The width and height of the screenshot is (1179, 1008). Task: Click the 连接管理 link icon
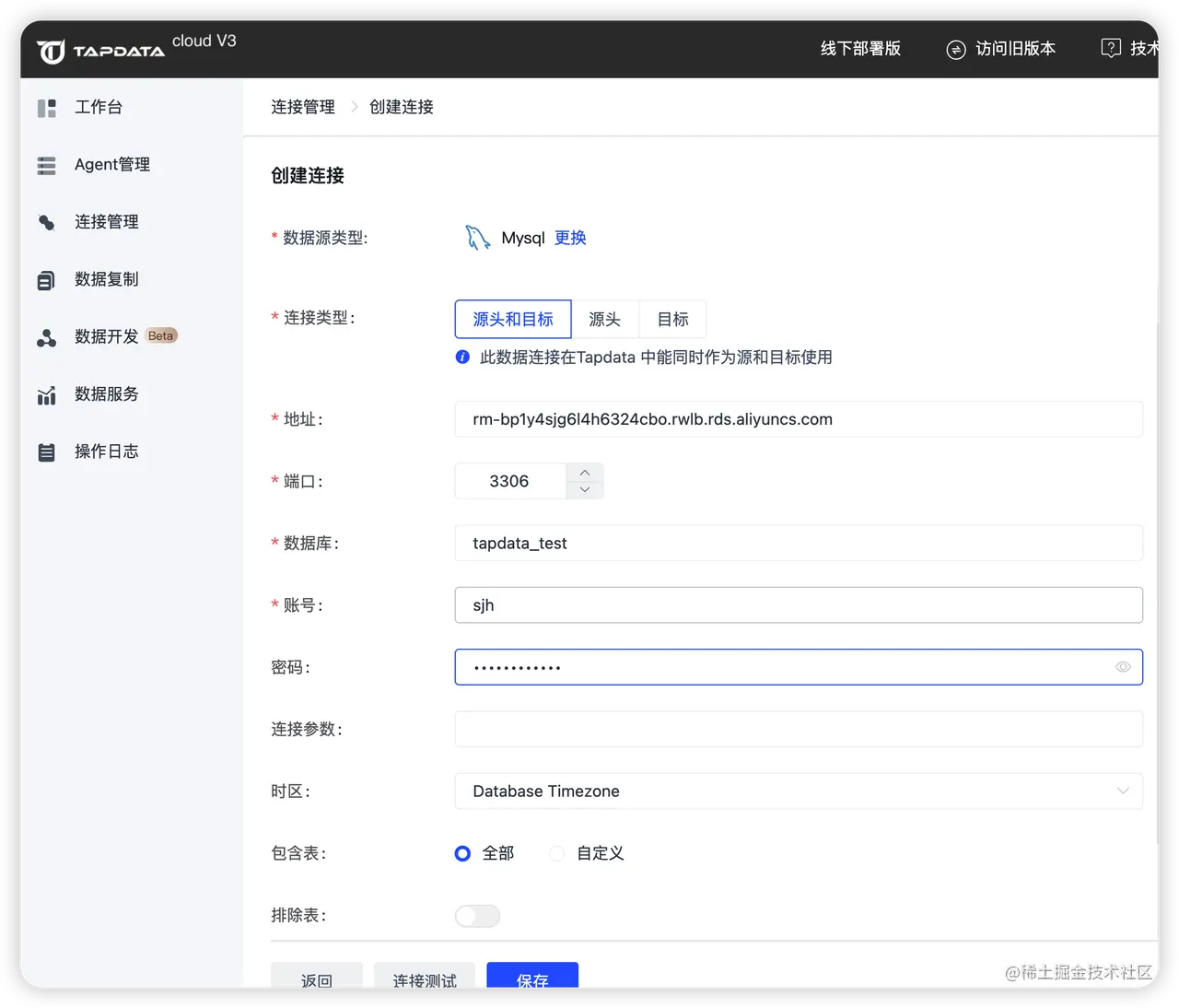point(47,222)
